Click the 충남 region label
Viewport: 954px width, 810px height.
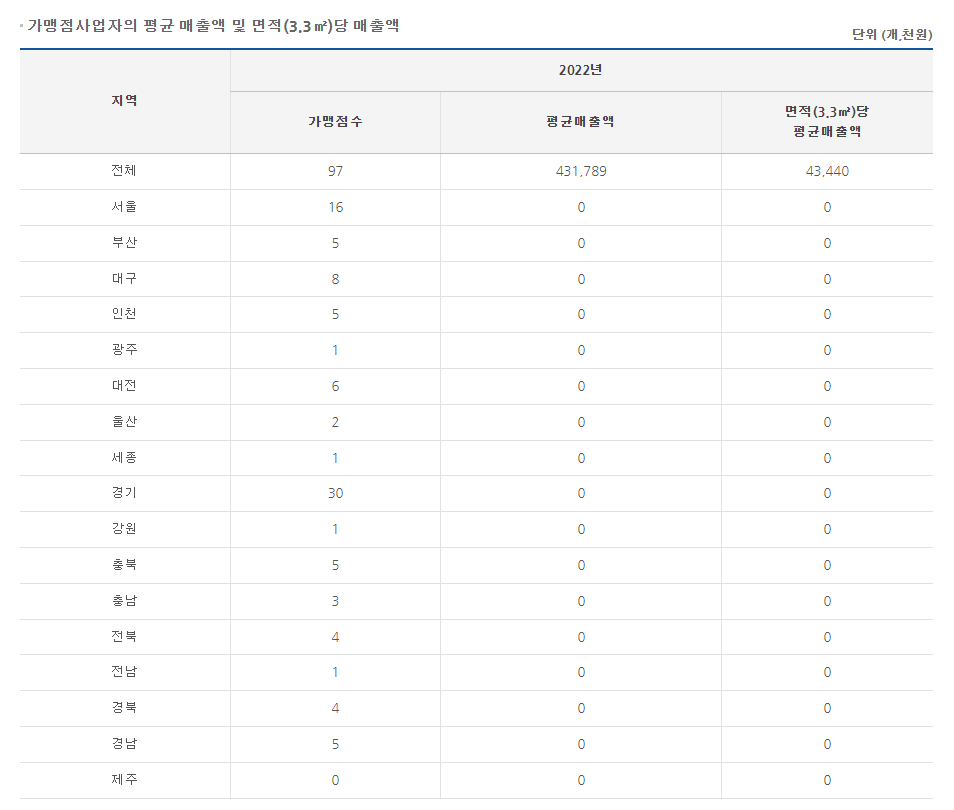click(125, 600)
